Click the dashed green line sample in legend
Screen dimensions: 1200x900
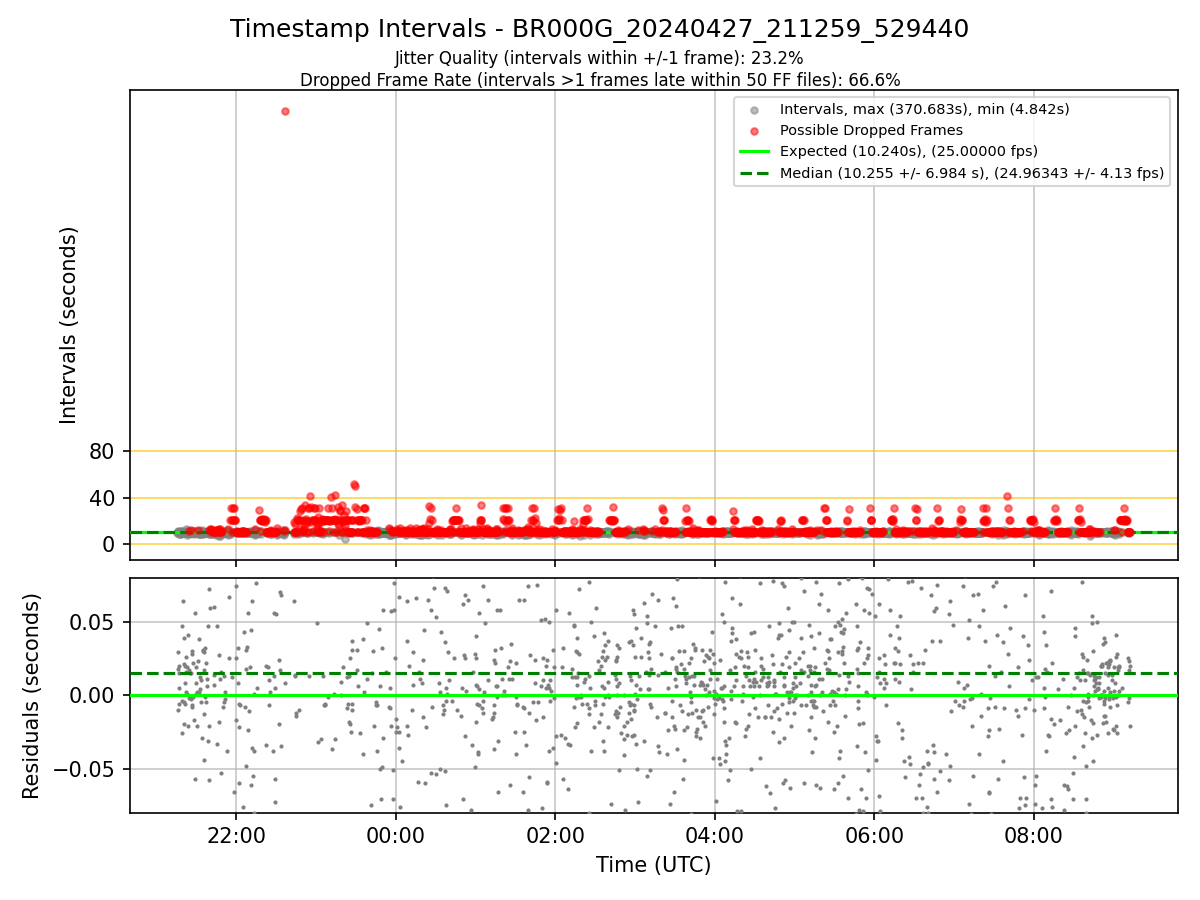pos(755,173)
